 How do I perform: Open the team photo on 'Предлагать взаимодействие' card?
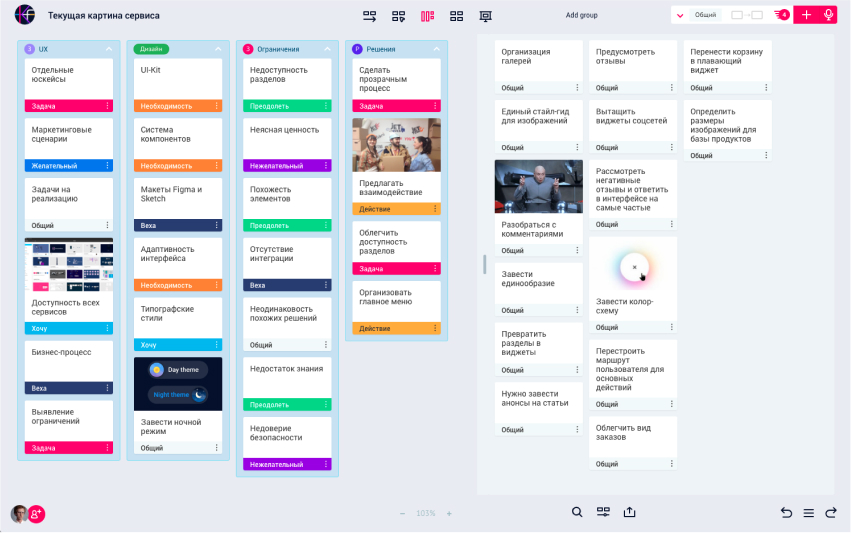(397, 145)
